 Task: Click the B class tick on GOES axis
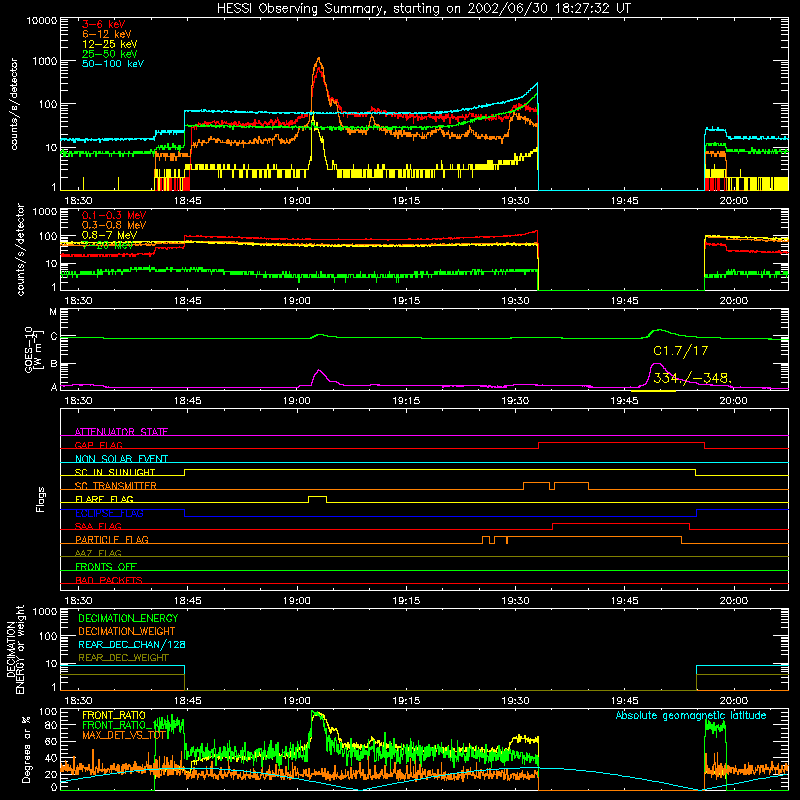(54, 364)
